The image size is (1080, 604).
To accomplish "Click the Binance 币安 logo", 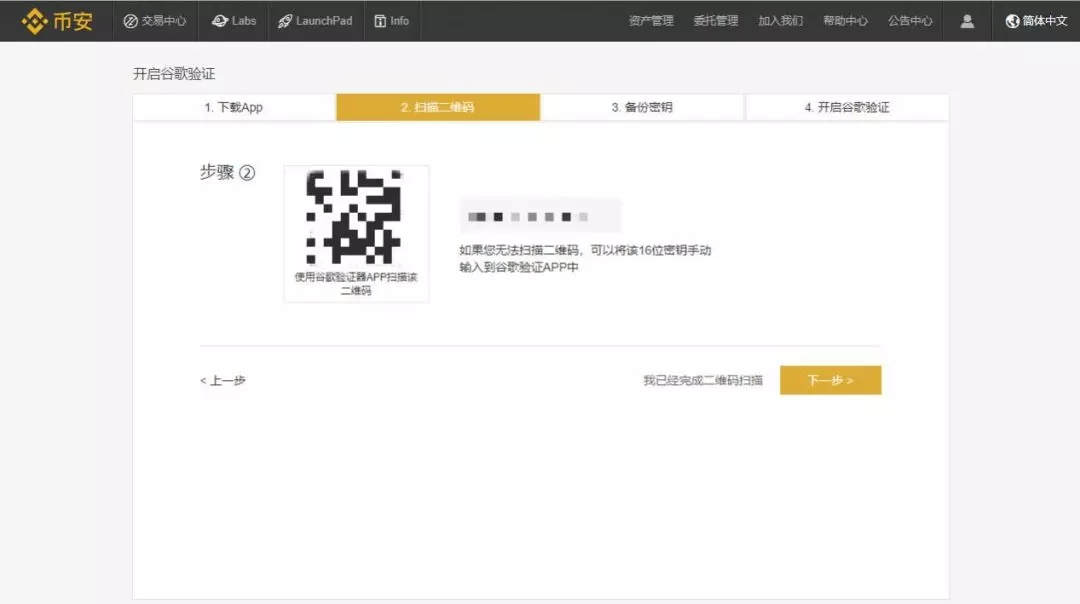I will point(56,21).
